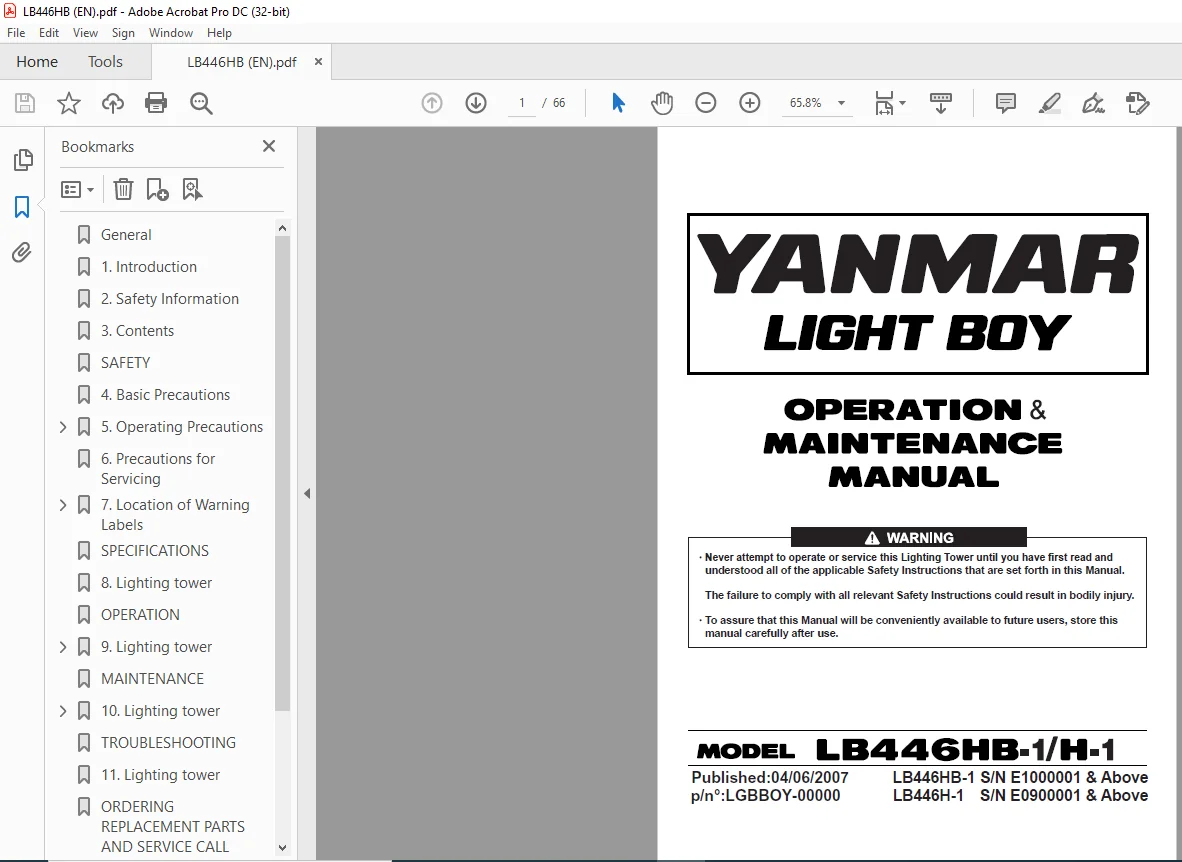Viewport: 1182px width, 862px height.
Task: Open Page Thumbnails panel
Action: [23, 159]
